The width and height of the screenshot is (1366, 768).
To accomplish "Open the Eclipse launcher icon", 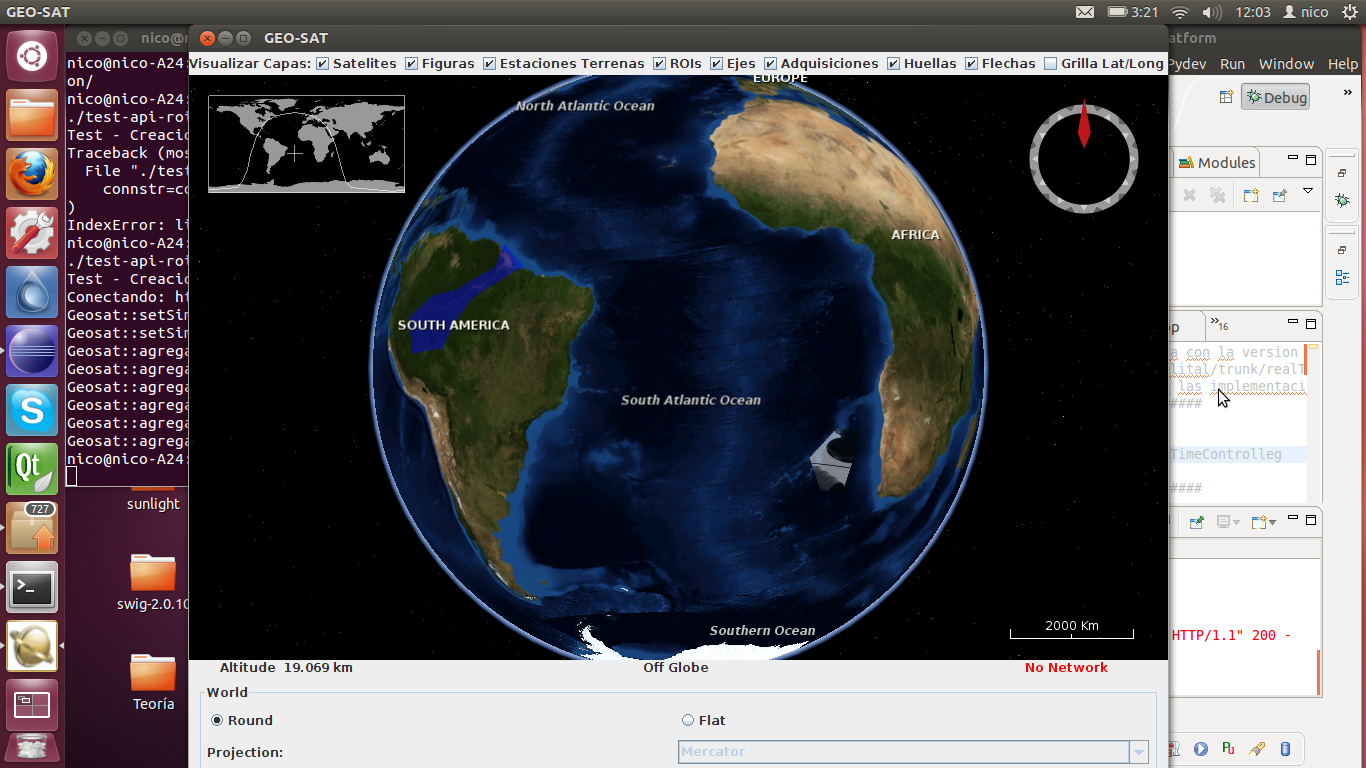I will point(32,351).
